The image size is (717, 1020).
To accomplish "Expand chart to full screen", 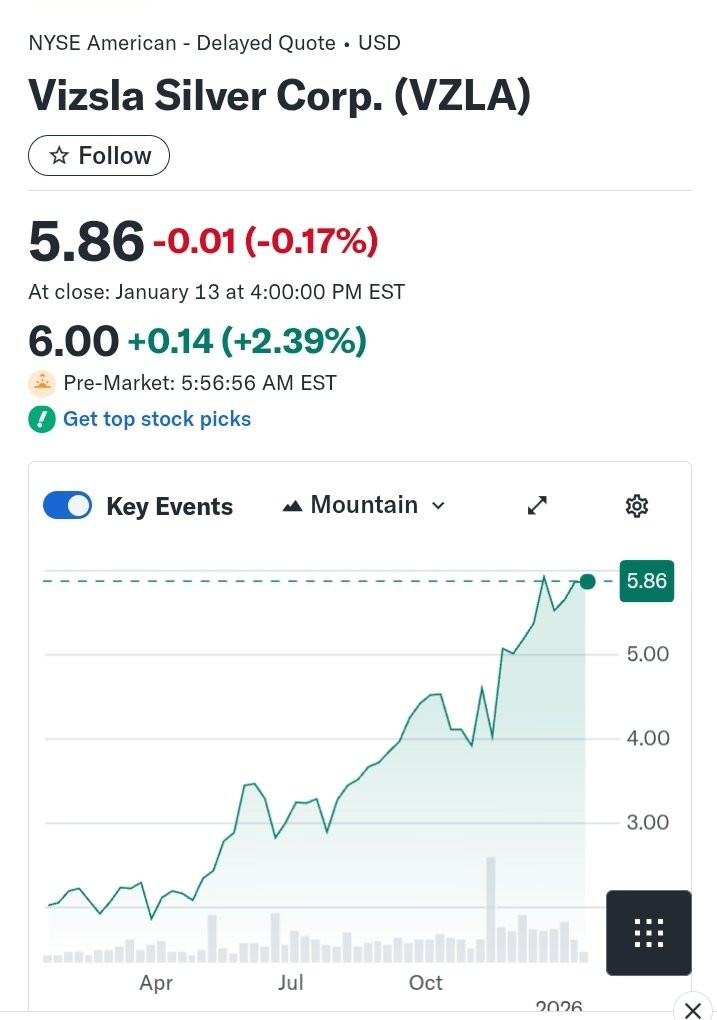I will 537,506.
